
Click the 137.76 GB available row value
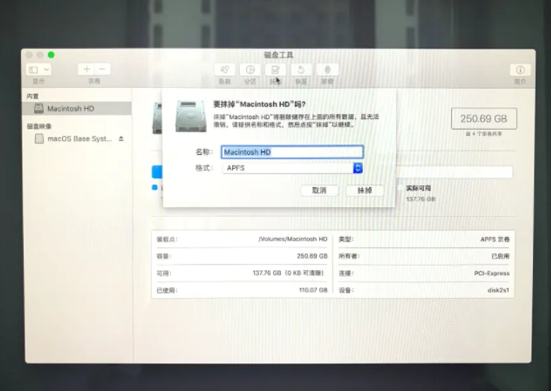(288, 273)
